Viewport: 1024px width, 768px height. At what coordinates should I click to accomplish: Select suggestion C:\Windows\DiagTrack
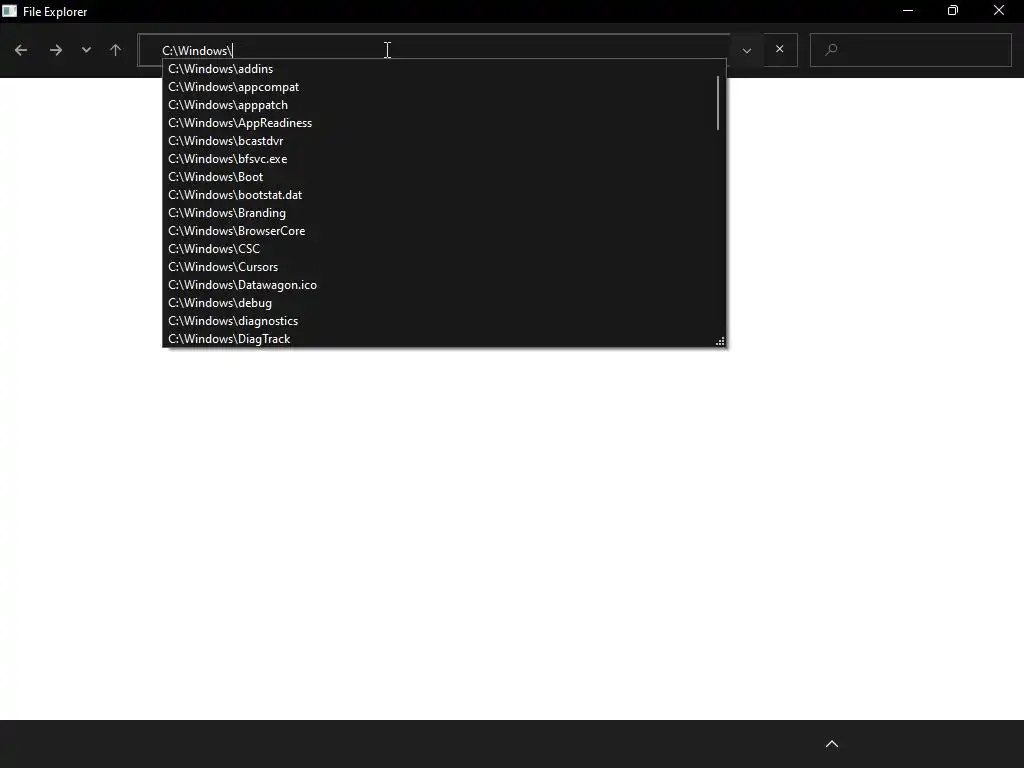point(444,338)
